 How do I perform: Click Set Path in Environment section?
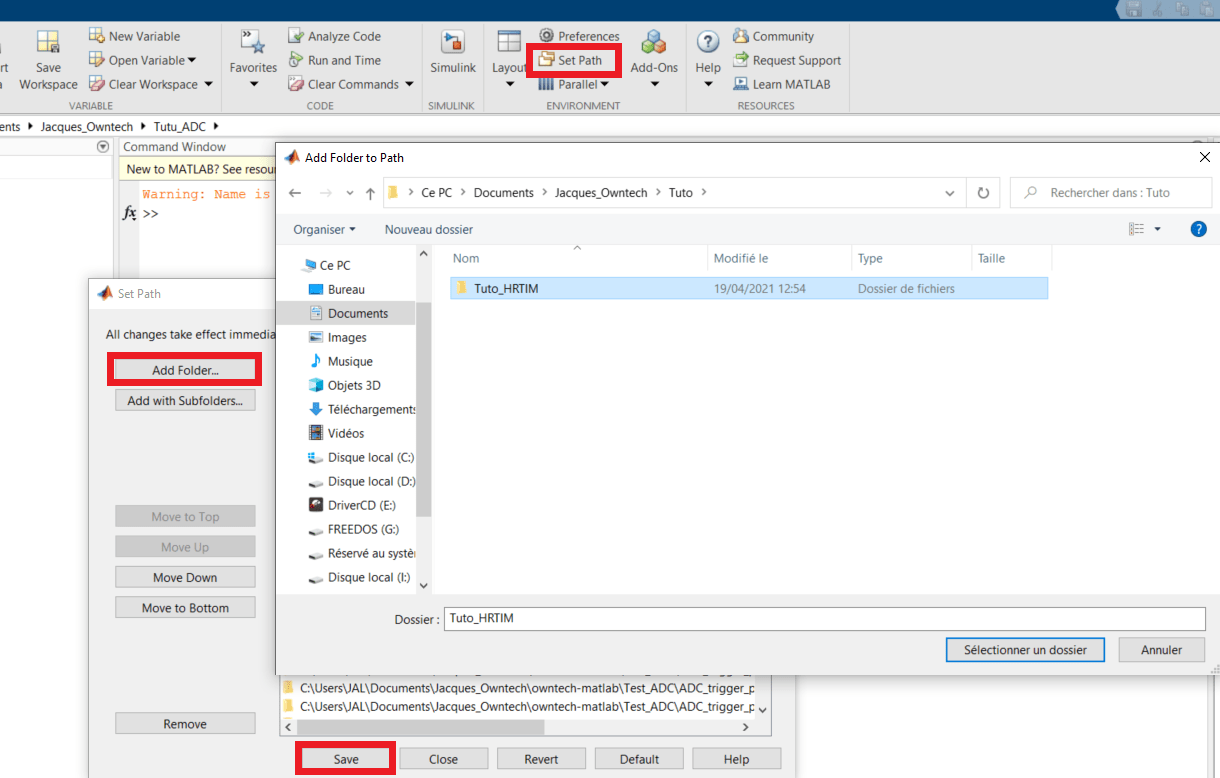pos(570,60)
